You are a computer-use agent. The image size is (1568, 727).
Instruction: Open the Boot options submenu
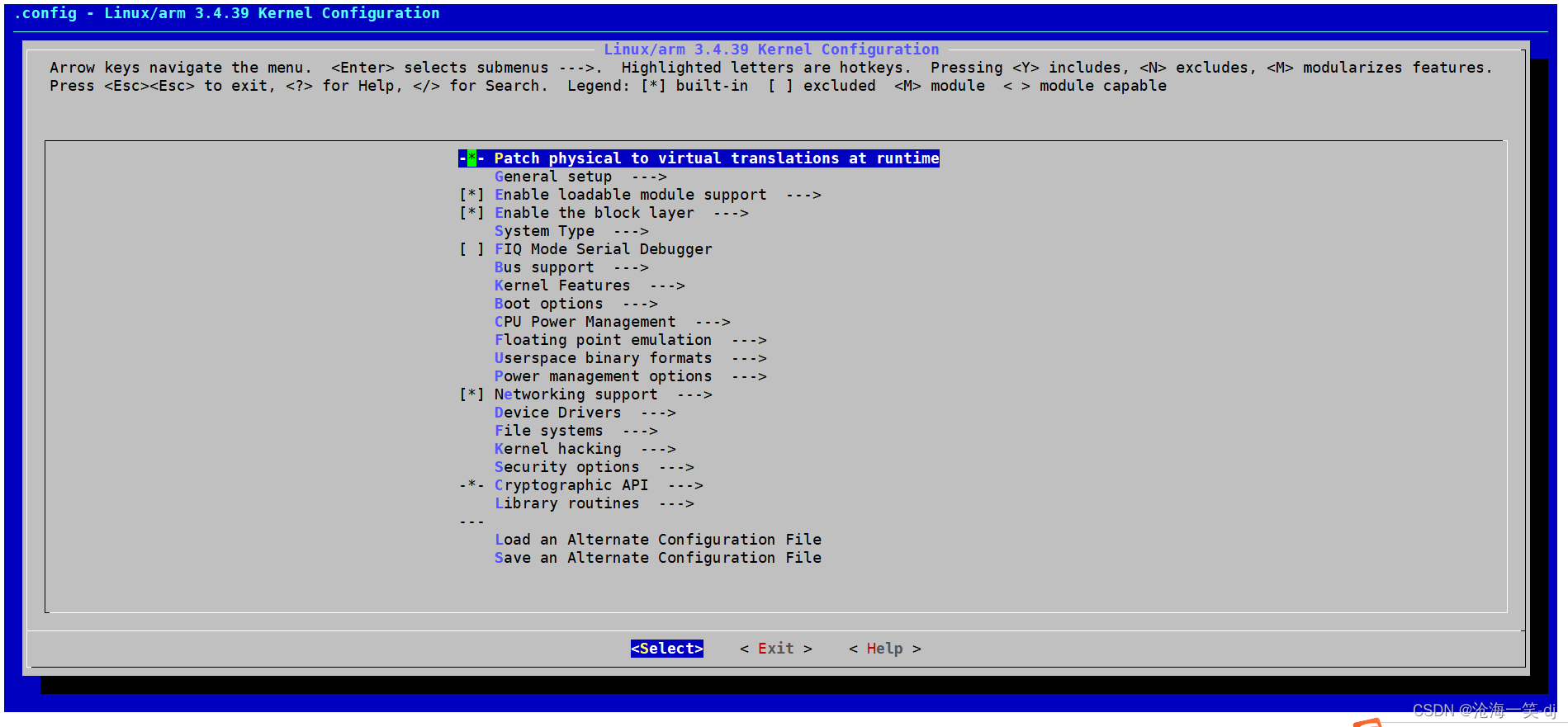pos(576,304)
